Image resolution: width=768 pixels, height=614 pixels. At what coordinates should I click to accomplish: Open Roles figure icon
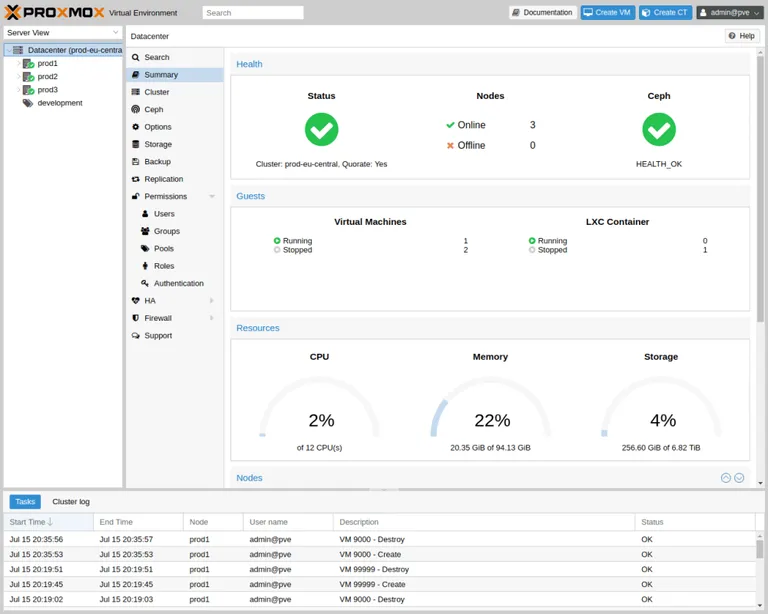[x=145, y=266]
